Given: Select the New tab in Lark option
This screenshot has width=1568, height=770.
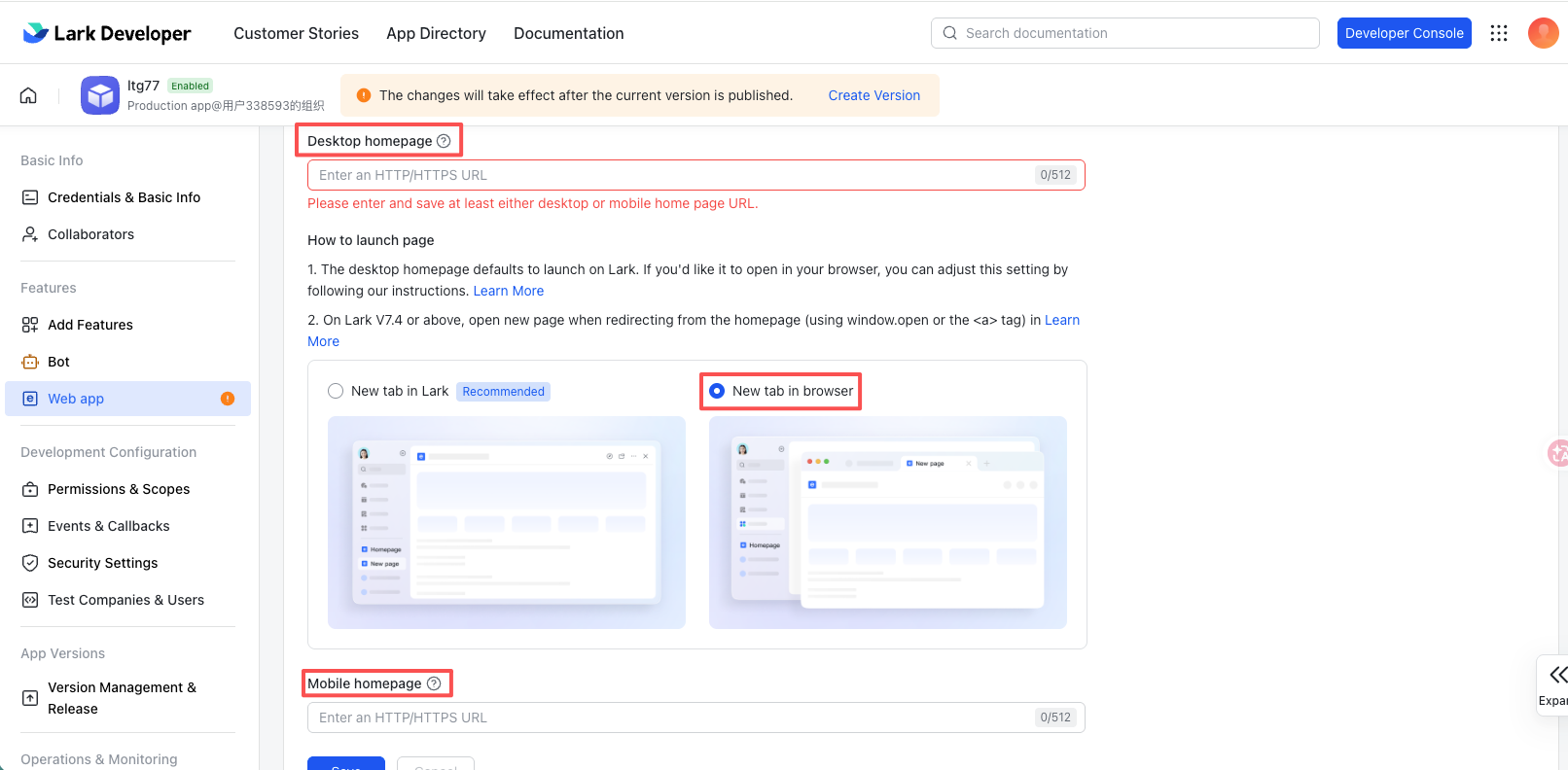Looking at the screenshot, I should coord(336,391).
